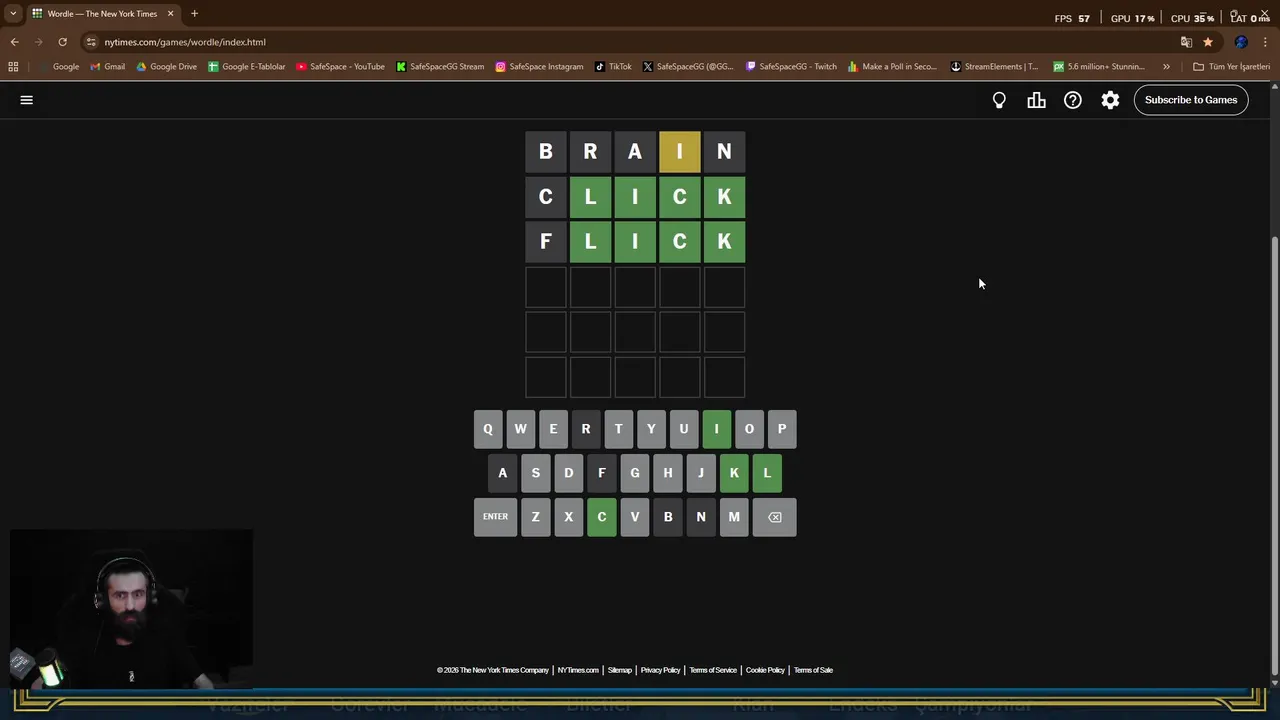This screenshot has width=1280, height=720.
Task: Open NYTimes.com footer link
Action: [578, 670]
